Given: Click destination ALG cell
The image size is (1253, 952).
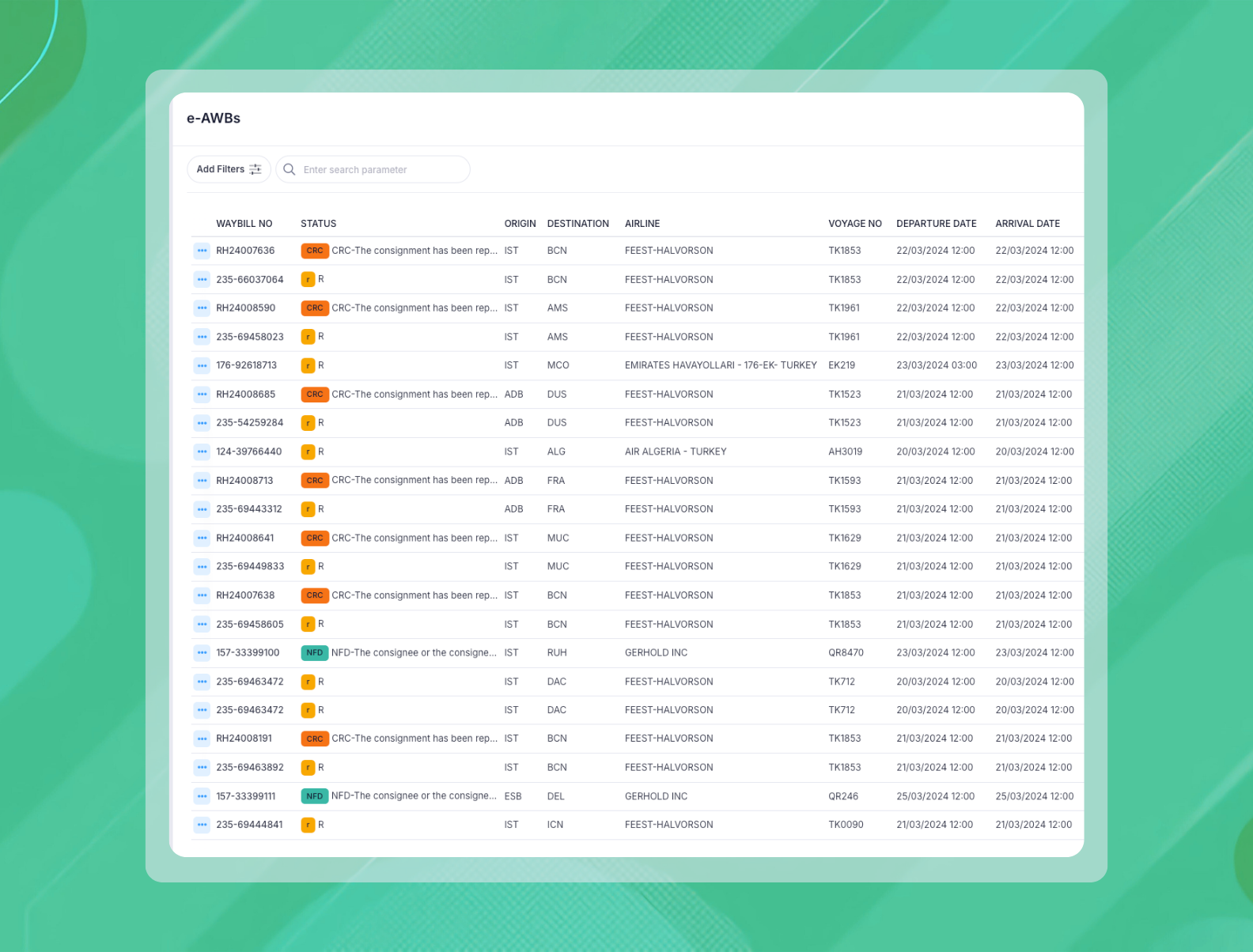Looking at the screenshot, I should tap(557, 452).
